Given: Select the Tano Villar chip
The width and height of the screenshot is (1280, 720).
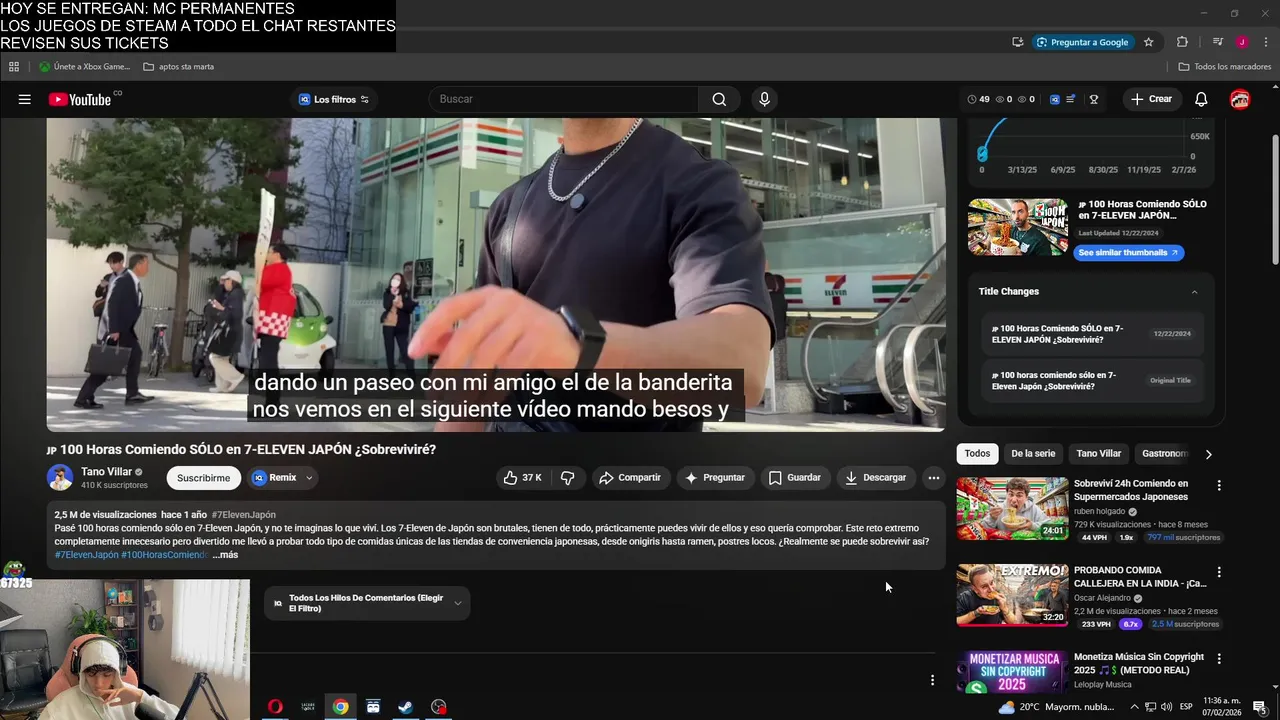Looking at the screenshot, I should coord(1098,454).
